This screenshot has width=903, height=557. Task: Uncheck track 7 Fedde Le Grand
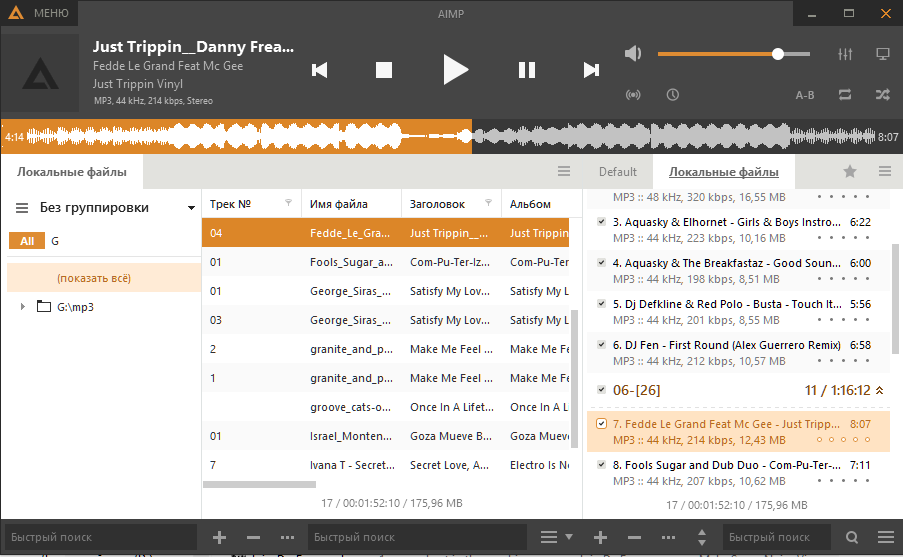click(x=601, y=424)
